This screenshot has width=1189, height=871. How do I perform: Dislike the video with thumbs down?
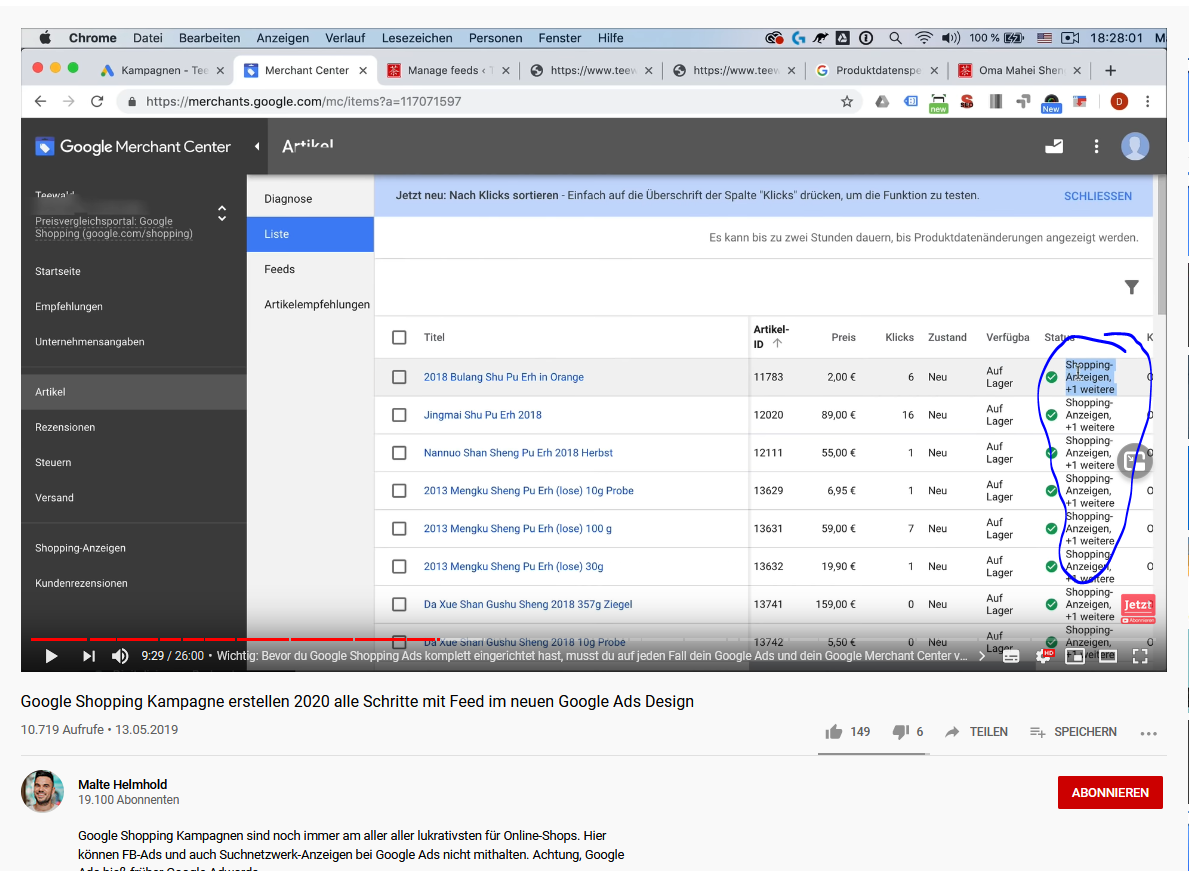900,732
